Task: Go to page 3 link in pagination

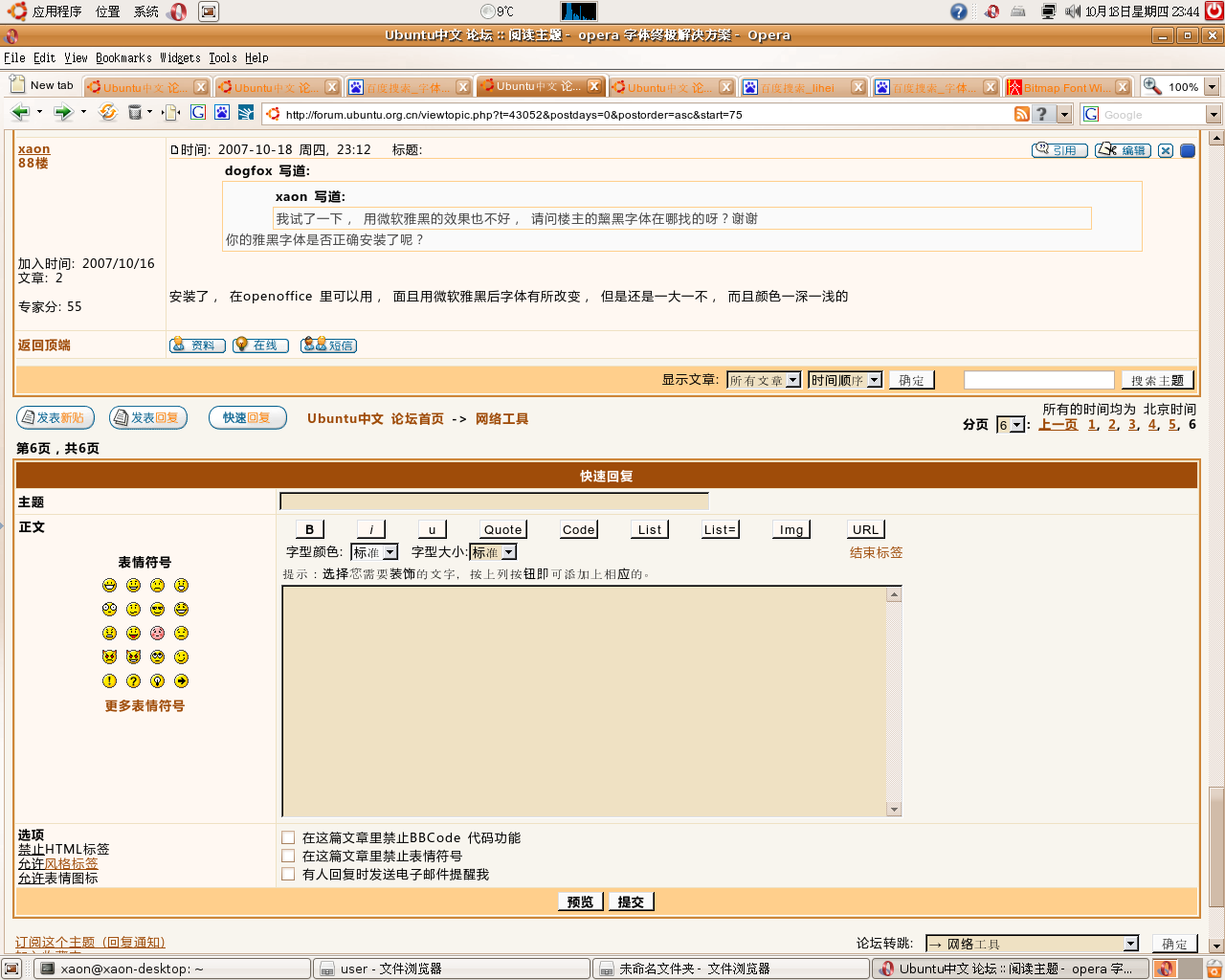Action: point(1132,425)
